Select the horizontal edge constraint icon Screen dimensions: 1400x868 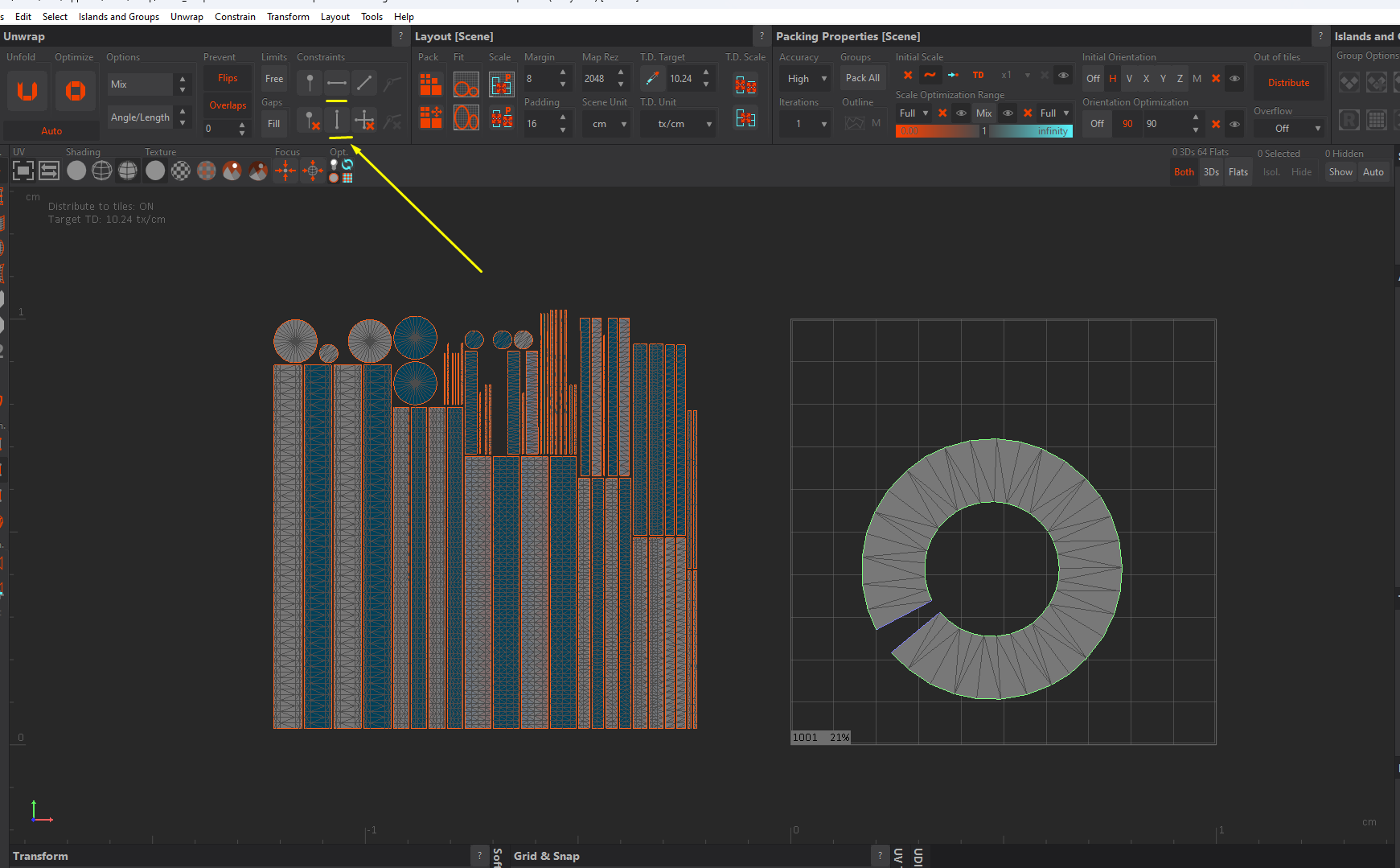(x=337, y=83)
